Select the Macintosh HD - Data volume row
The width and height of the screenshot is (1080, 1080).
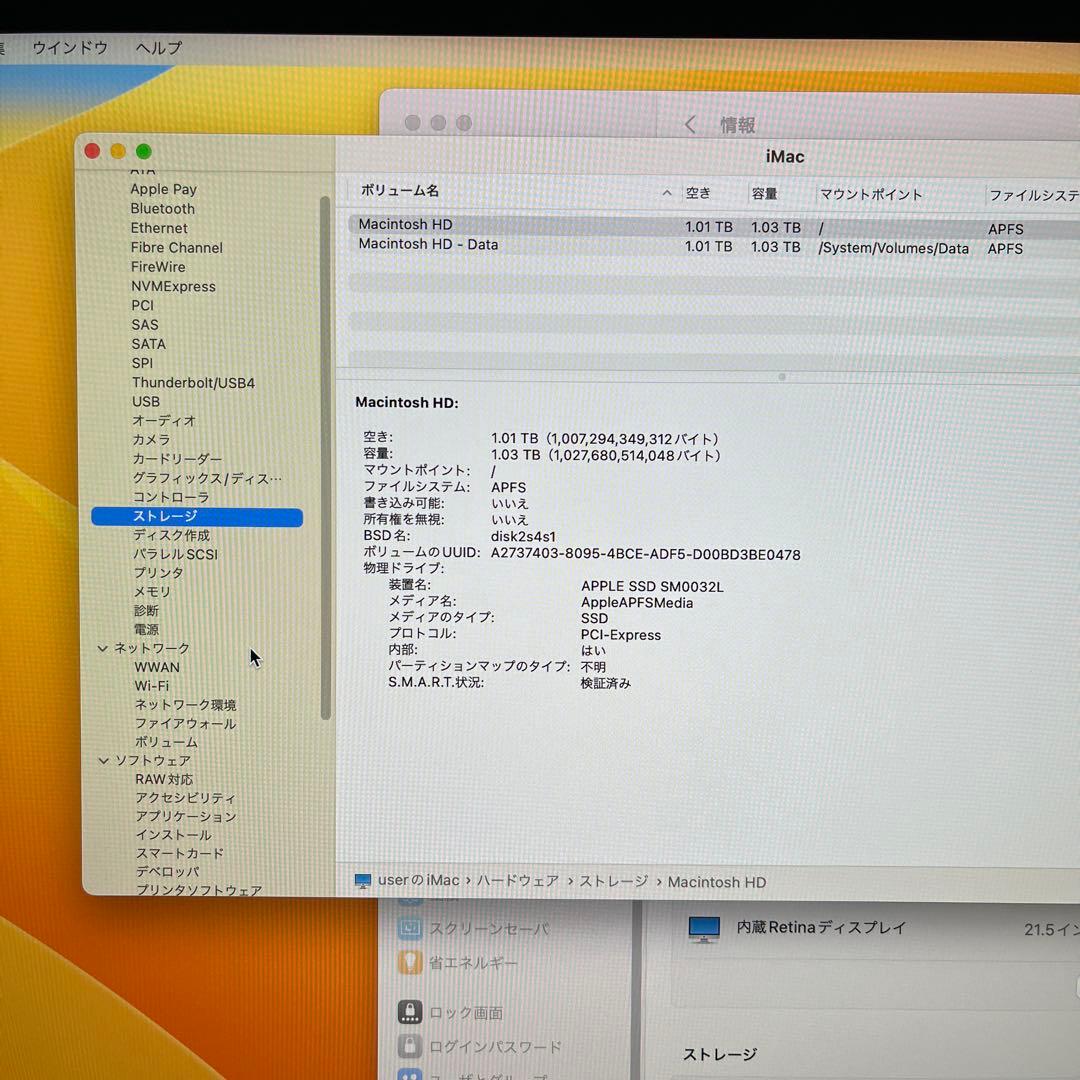click(x=428, y=244)
